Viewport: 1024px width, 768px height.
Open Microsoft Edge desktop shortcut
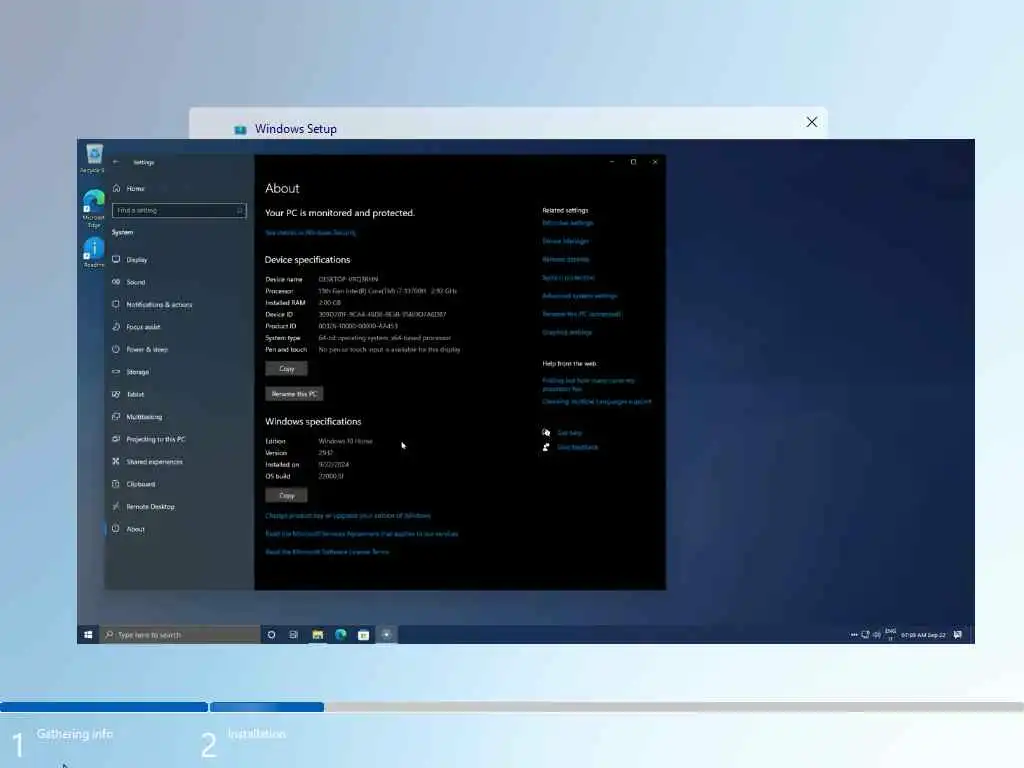click(93, 208)
